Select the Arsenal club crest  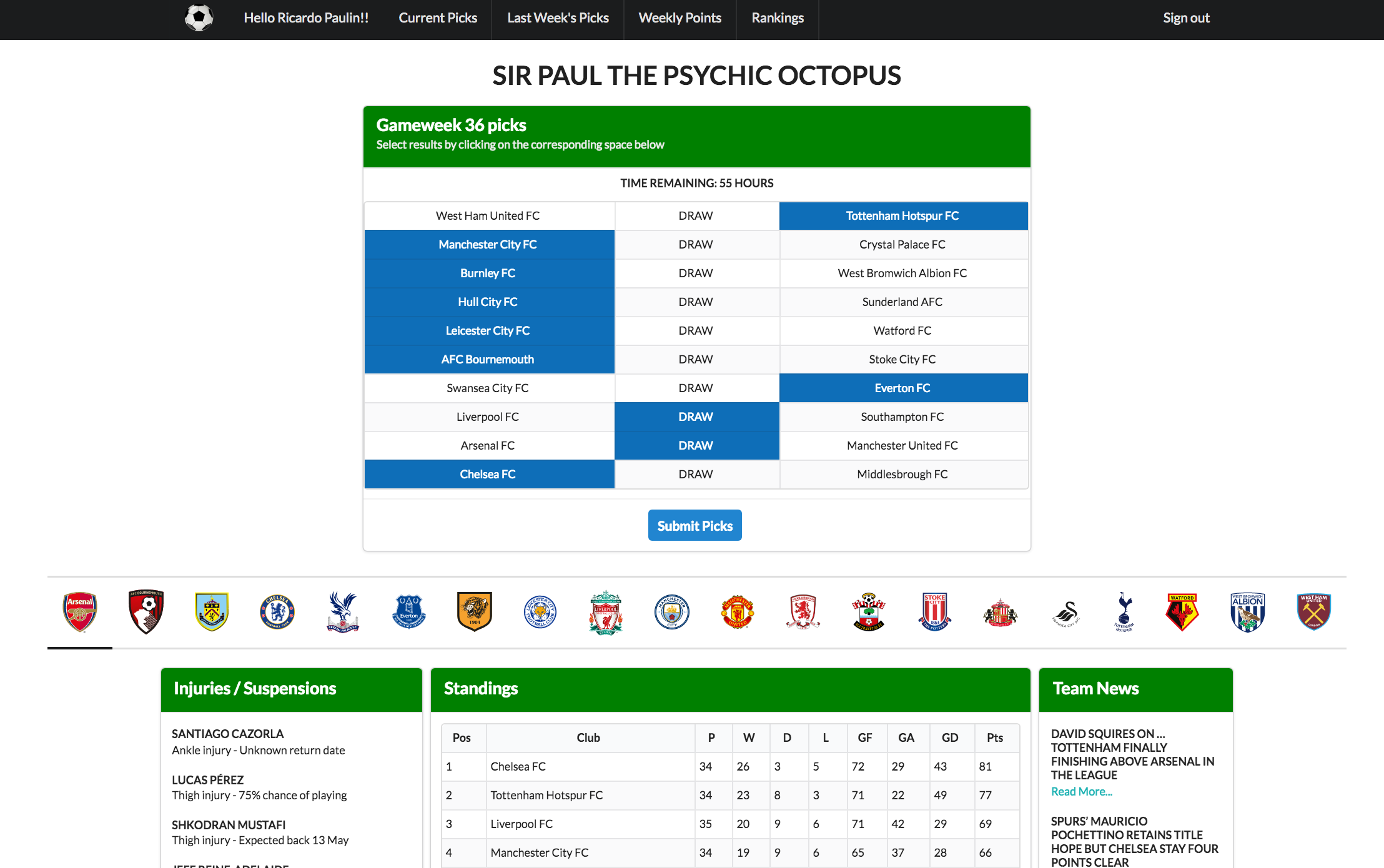click(80, 611)
